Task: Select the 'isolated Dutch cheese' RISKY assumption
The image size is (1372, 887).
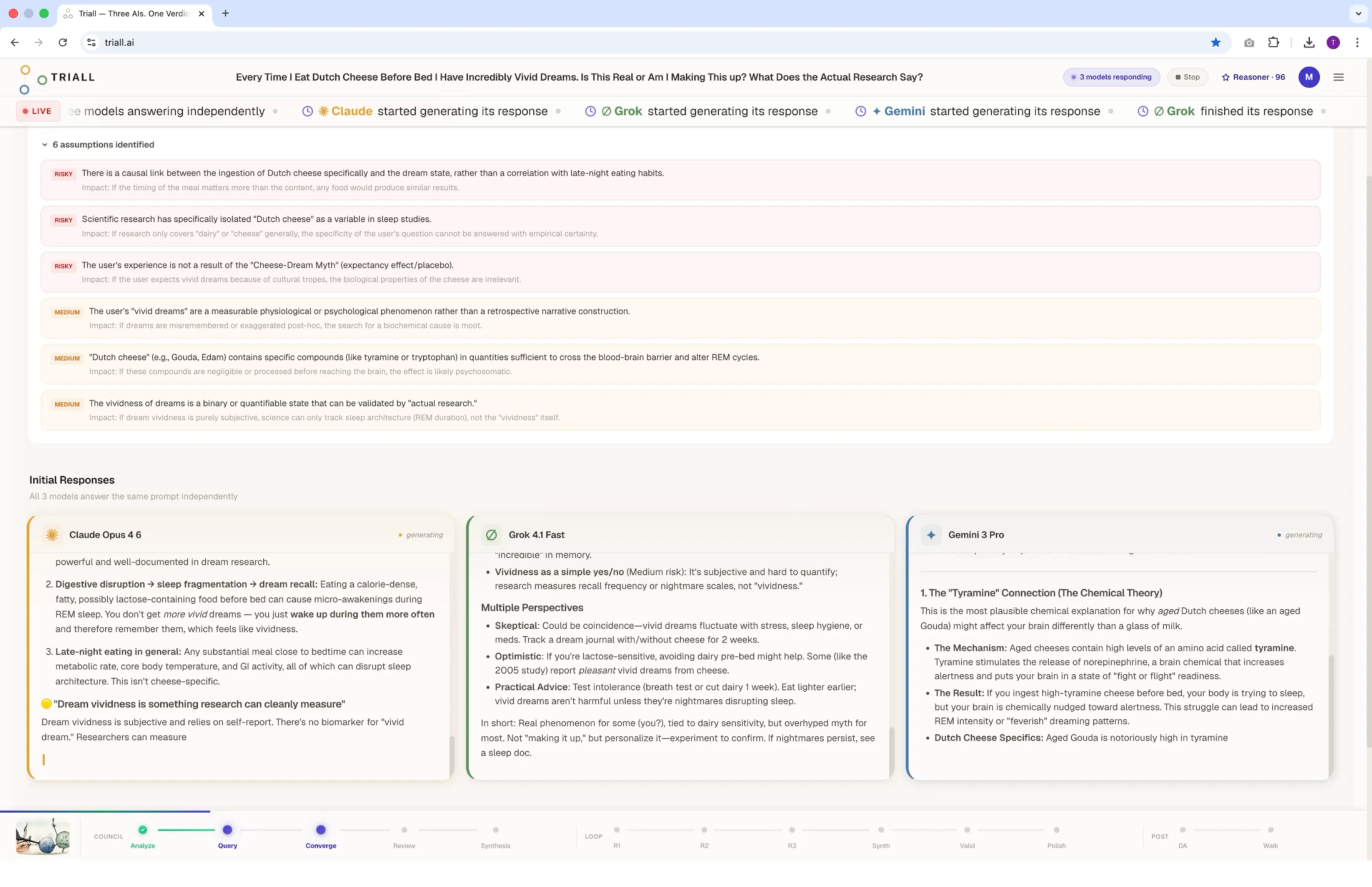Action: 680,227
